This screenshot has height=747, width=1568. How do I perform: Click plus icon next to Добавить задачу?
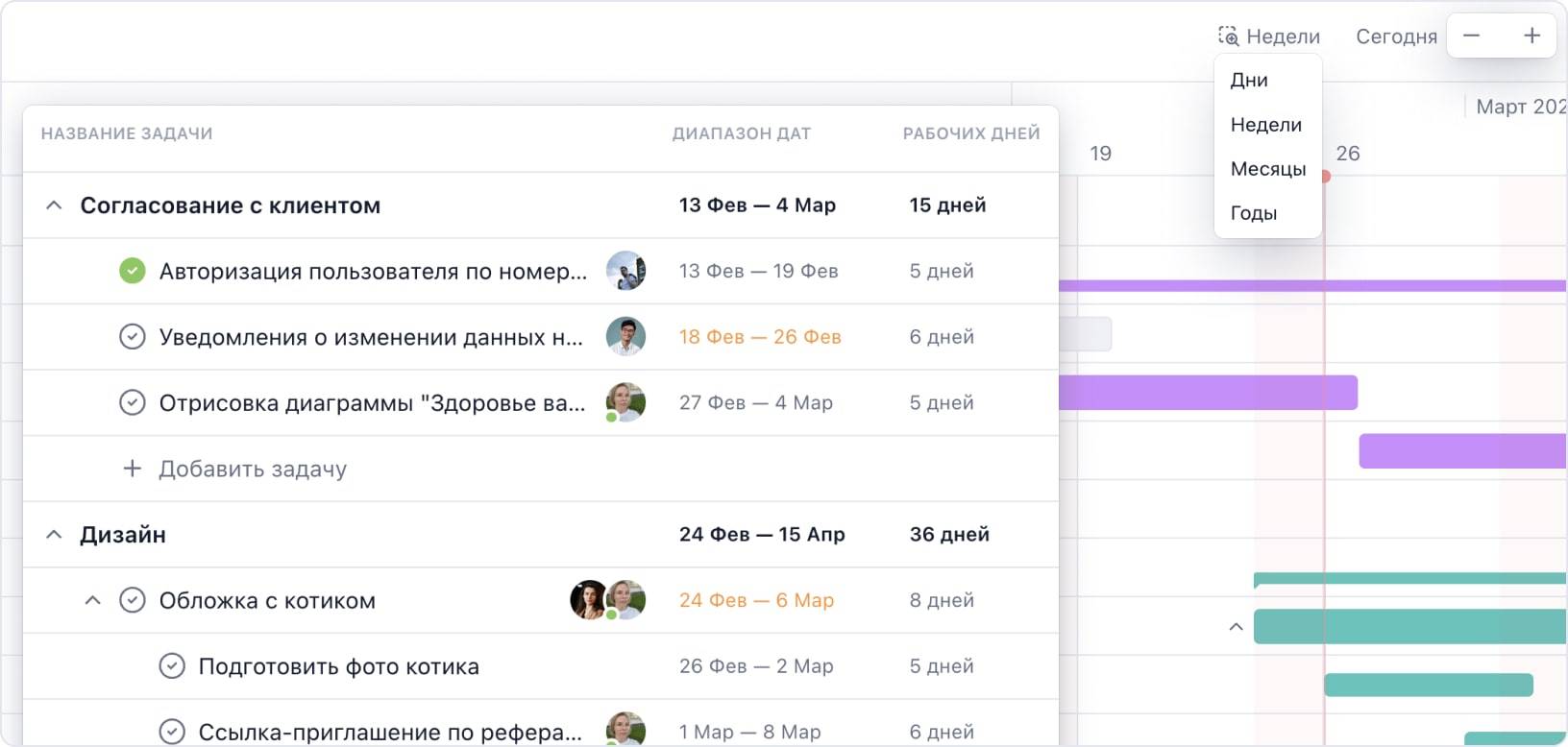coord(133,469)
